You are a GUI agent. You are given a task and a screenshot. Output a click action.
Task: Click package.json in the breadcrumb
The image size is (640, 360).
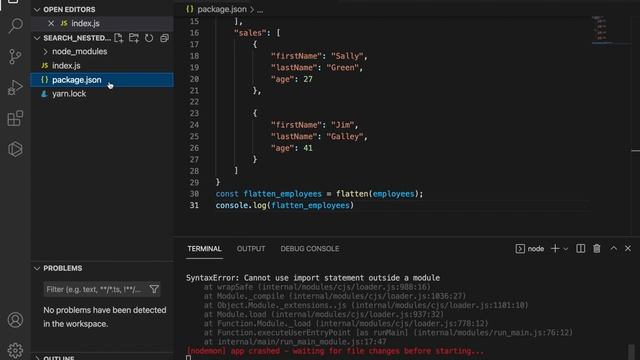[x=222, y=9]
